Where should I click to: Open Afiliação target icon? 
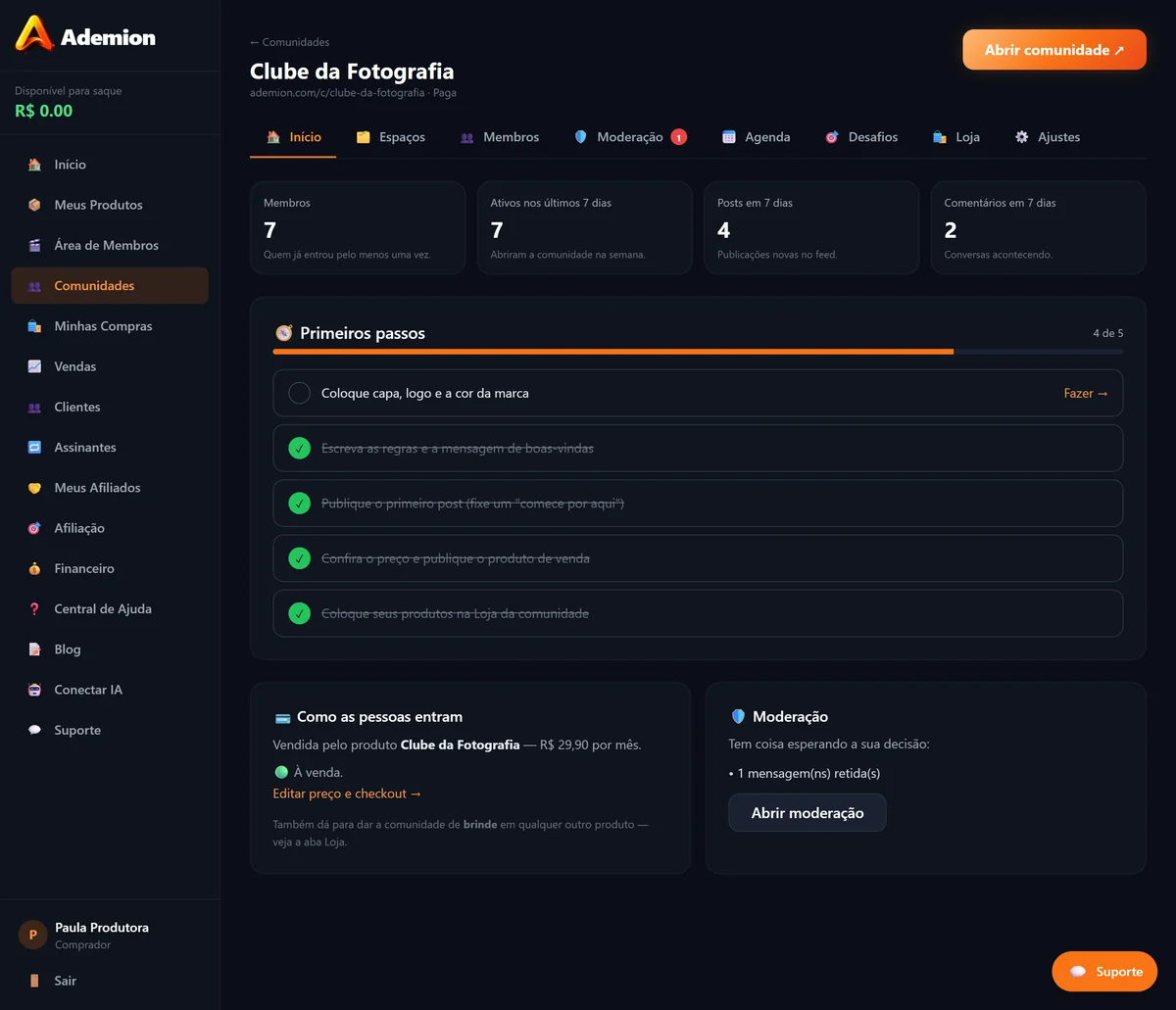[x=34, y=528]
